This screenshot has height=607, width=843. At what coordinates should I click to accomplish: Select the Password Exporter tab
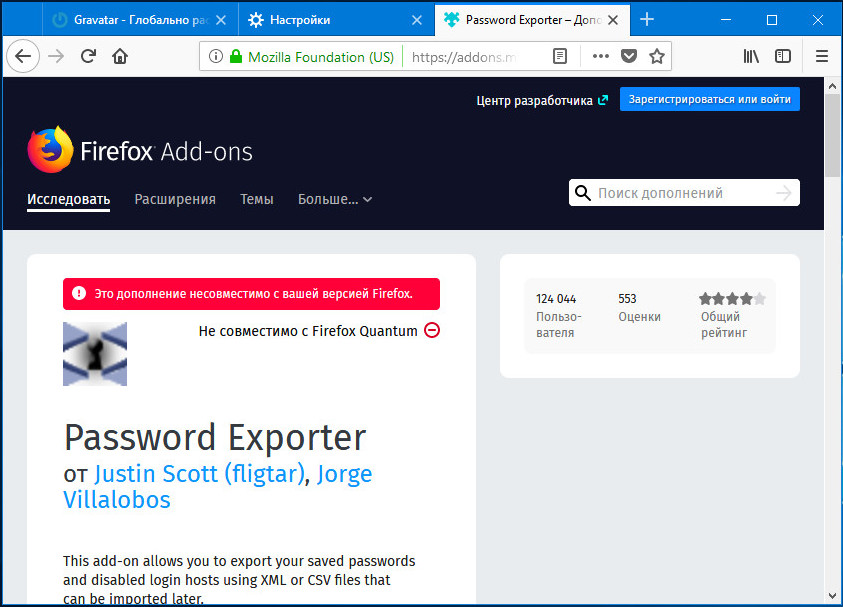click(x=532, y=20)
